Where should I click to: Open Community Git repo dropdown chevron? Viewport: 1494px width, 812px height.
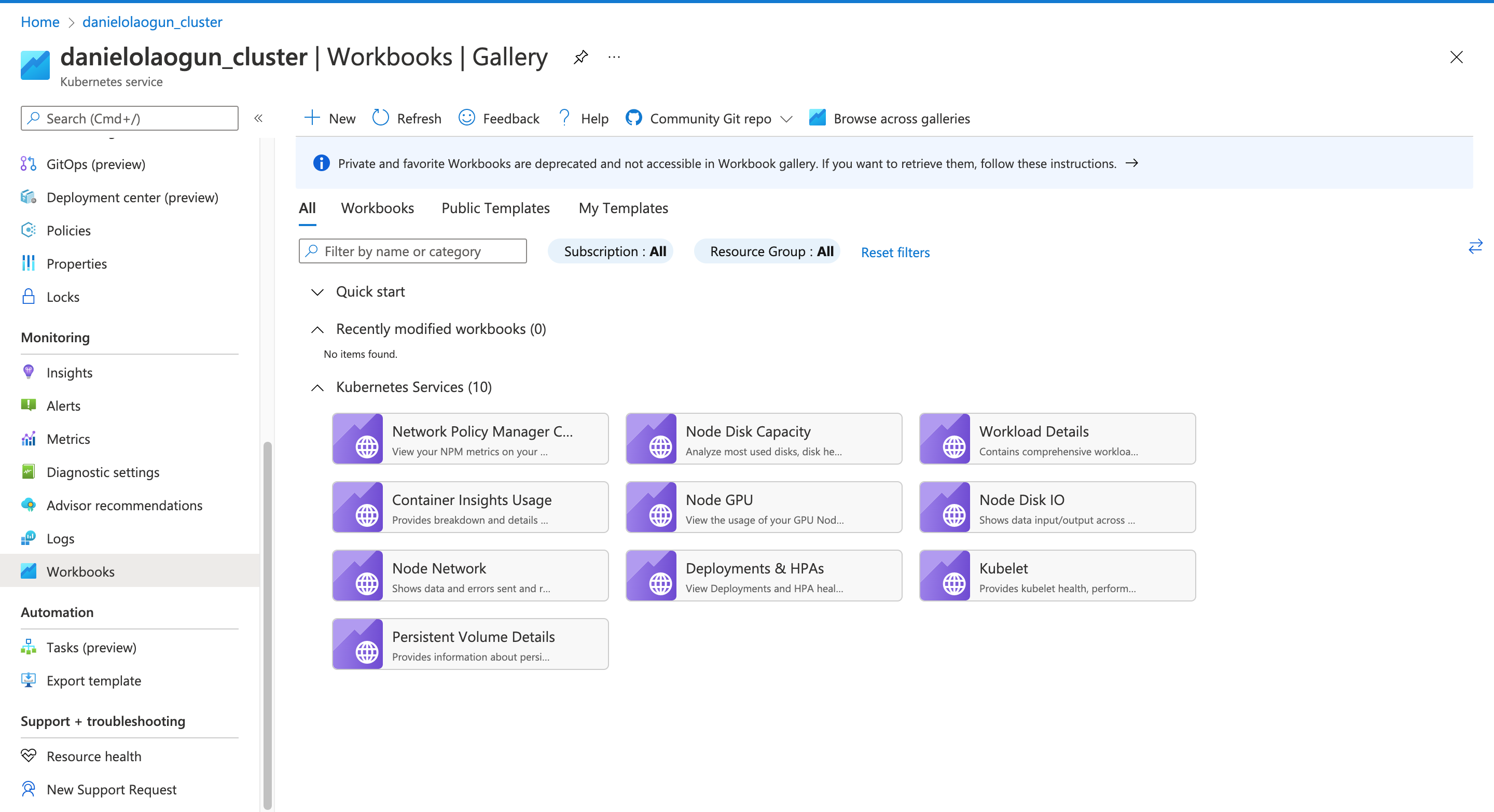pos(786,119)
